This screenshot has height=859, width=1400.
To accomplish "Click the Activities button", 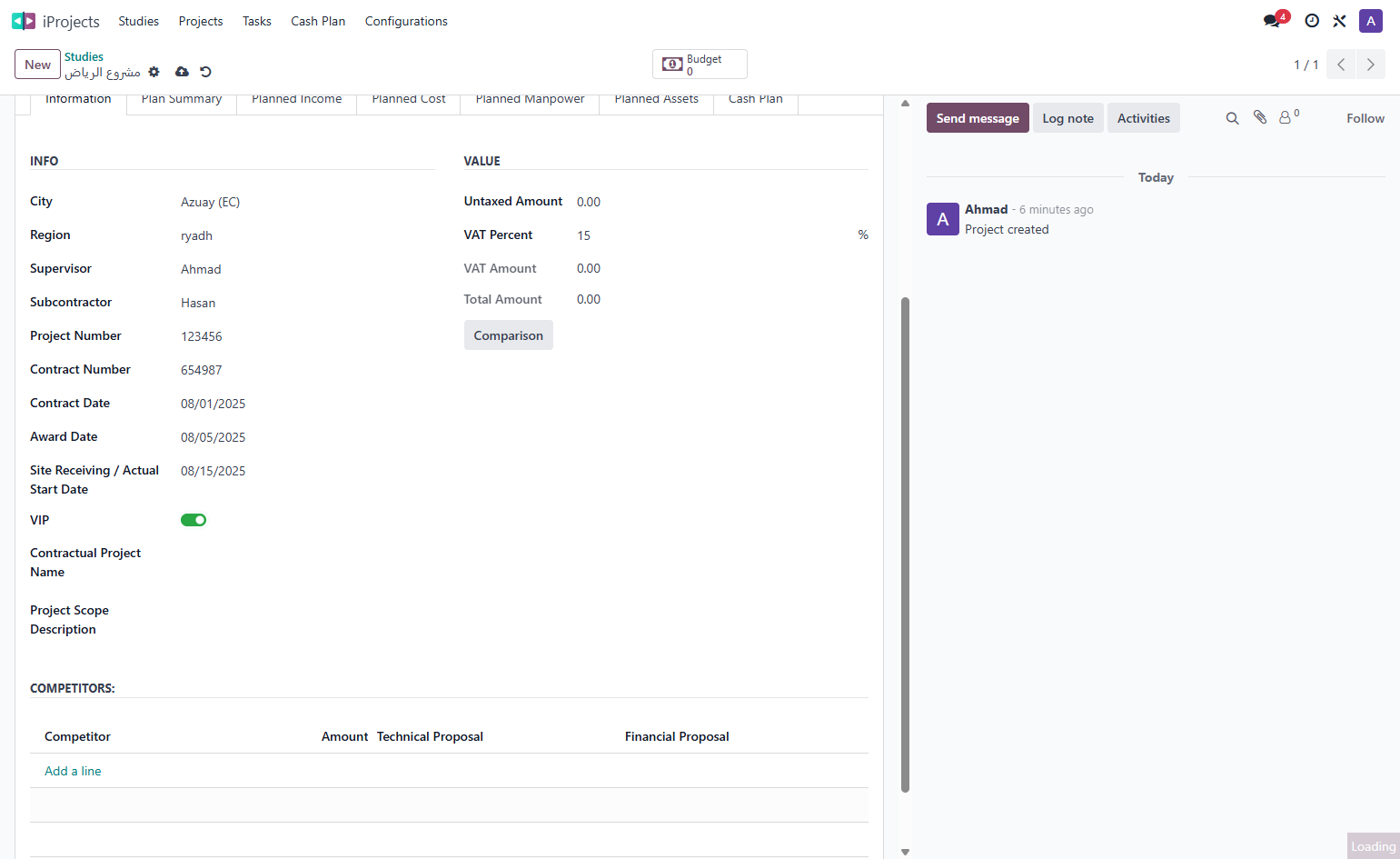I will point(1144,118).
